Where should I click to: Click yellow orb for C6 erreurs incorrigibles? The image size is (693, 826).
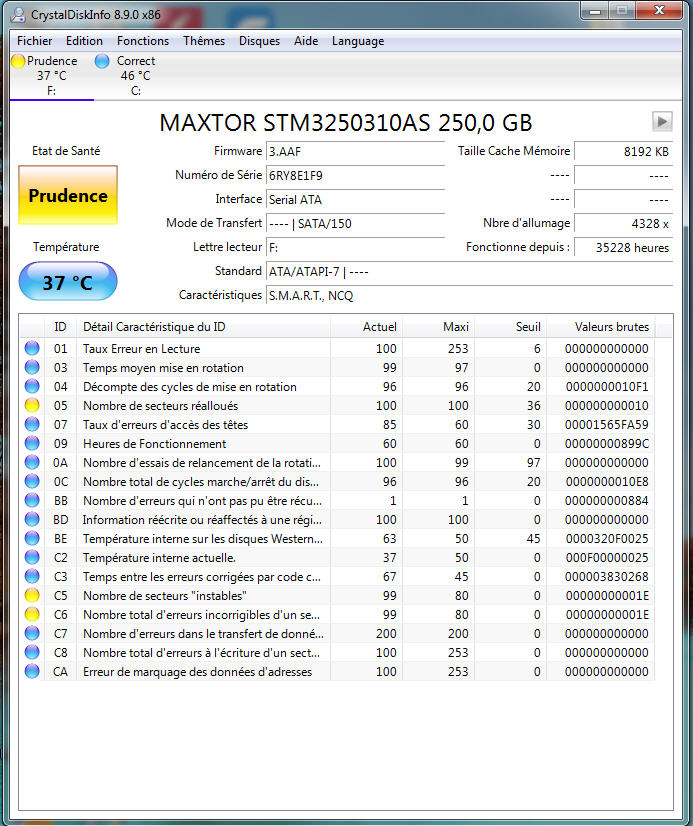click(32, 614)
